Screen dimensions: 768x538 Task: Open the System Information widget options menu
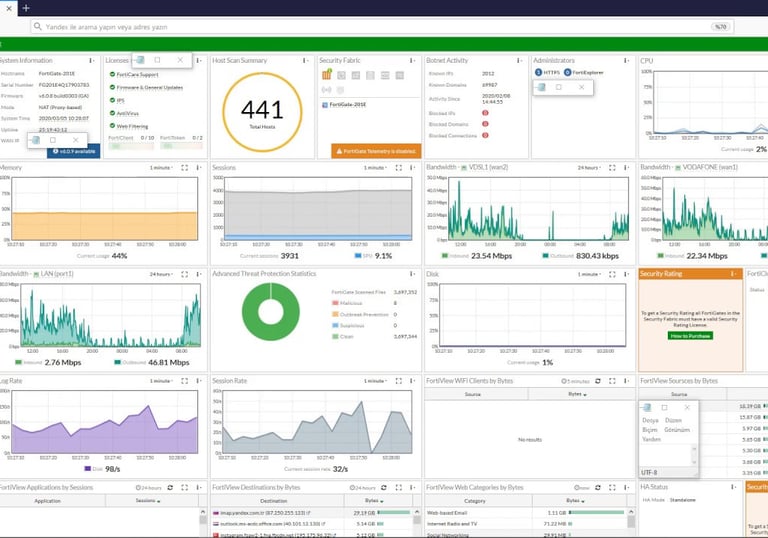pos(92,60)
